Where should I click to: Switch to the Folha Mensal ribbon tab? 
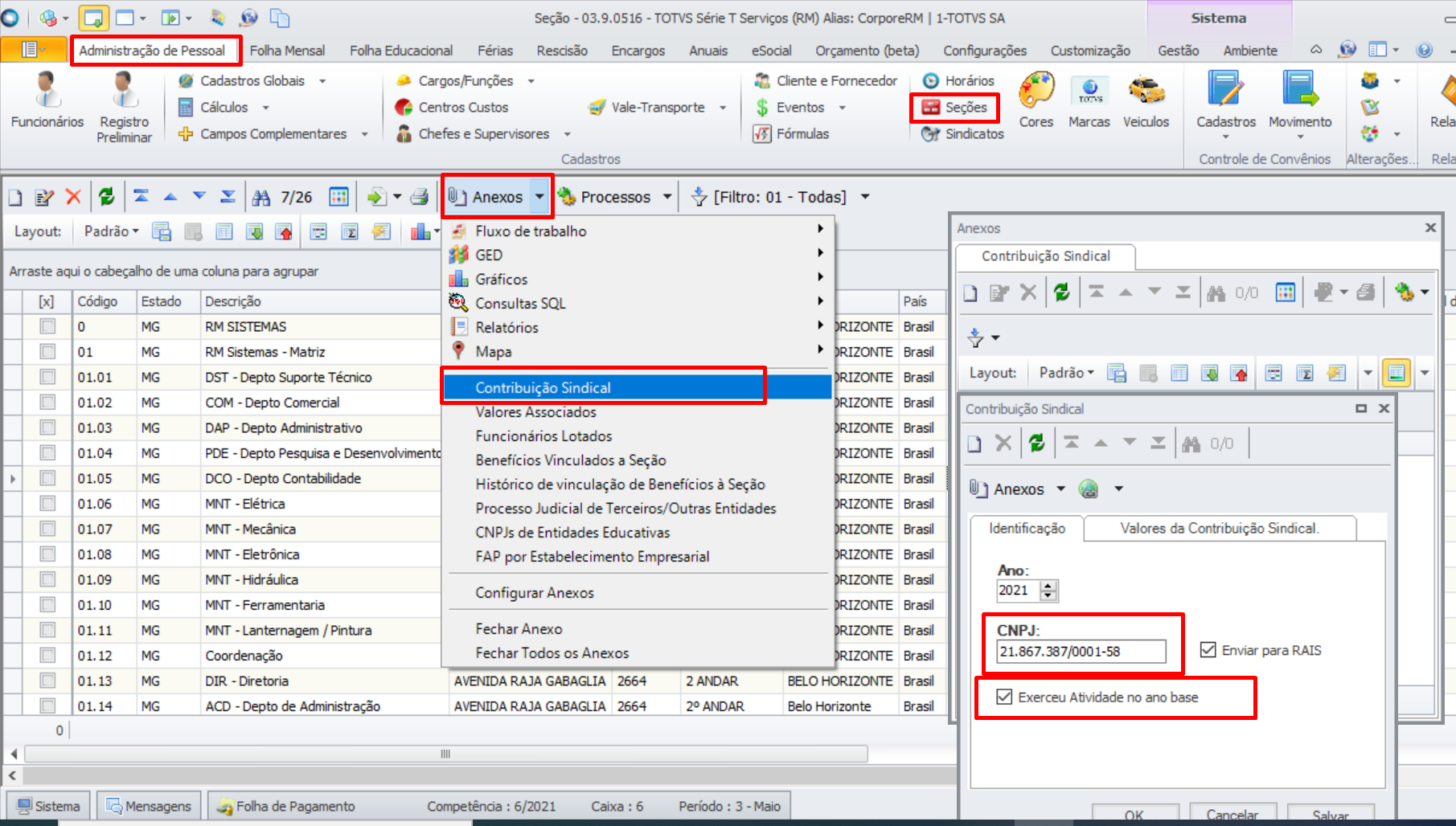pyautogui.click(x=287, y=51)
